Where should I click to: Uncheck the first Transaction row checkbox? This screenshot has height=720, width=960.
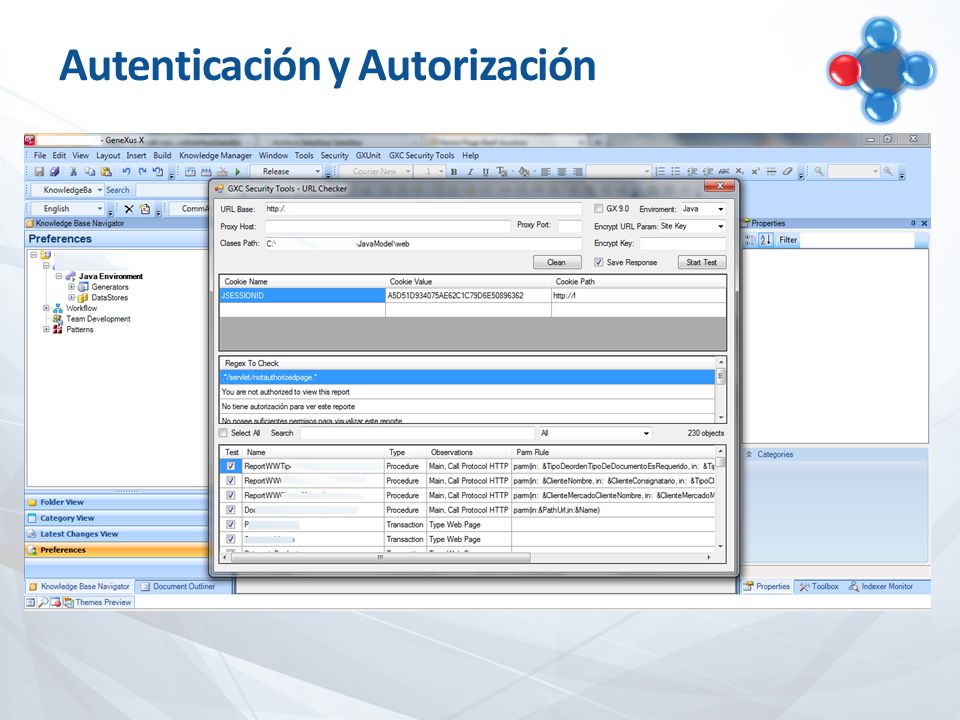pos(231,525)
